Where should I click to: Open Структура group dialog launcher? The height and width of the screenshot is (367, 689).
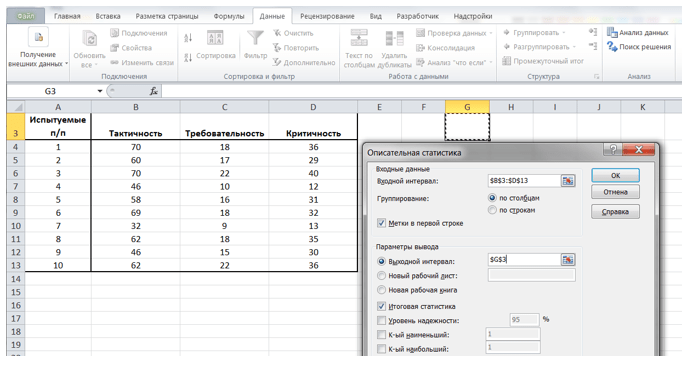(596, 76)
